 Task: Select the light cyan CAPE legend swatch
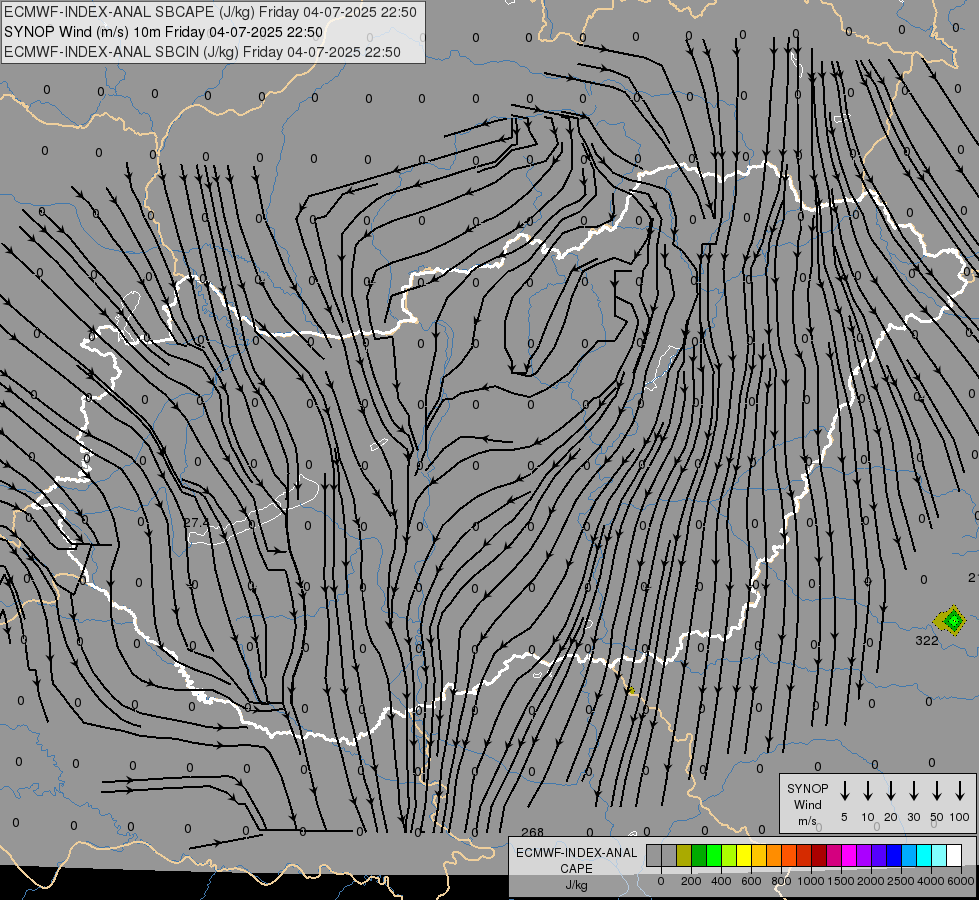click(939, 856)
